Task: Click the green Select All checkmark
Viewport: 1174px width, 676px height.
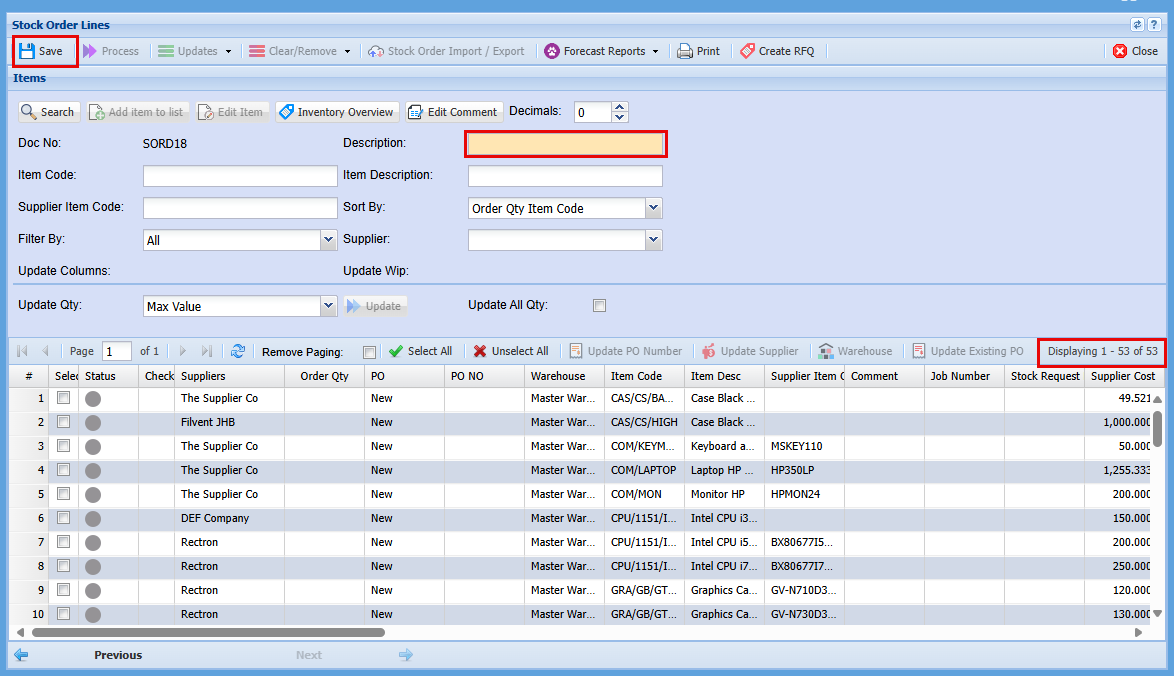Action: (x=396, y=351)
